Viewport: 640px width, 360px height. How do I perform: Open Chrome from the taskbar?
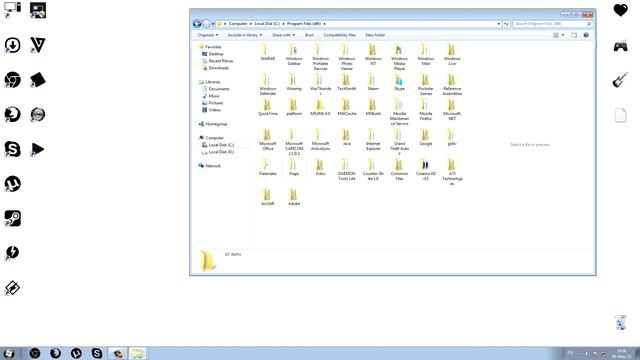tap(35, 353)
